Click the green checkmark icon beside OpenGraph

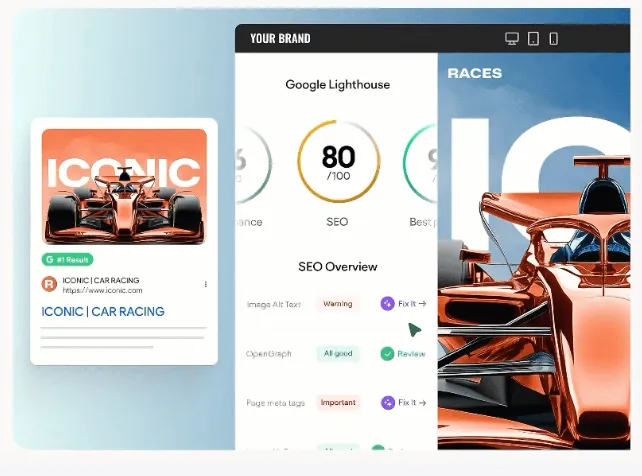387,354
